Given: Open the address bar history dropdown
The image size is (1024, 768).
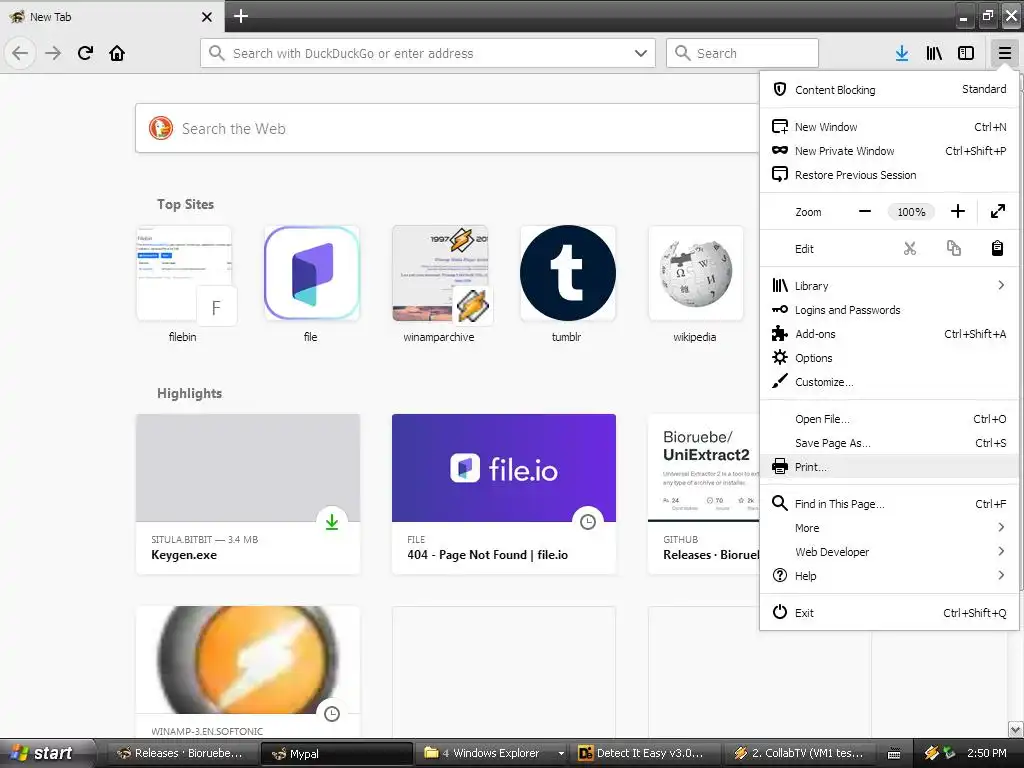Looking at the screenshot, I should click(x=641, y=53).
